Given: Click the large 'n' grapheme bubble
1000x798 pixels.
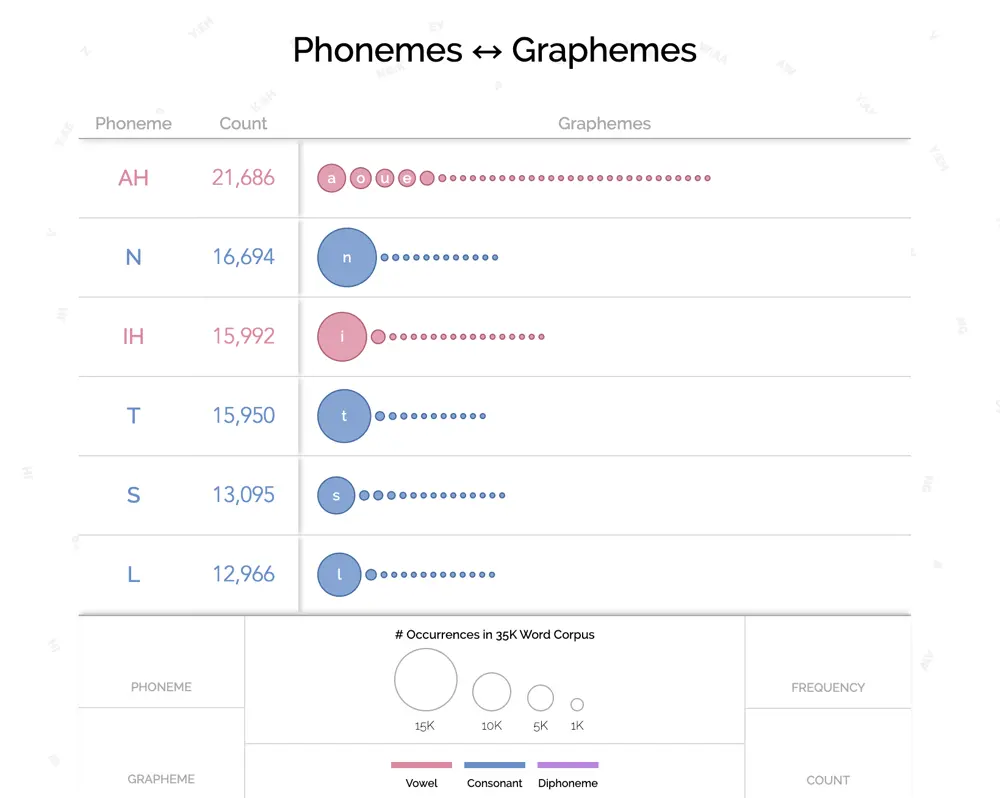Looking at the screenshot, I should [x=347, y=257].
